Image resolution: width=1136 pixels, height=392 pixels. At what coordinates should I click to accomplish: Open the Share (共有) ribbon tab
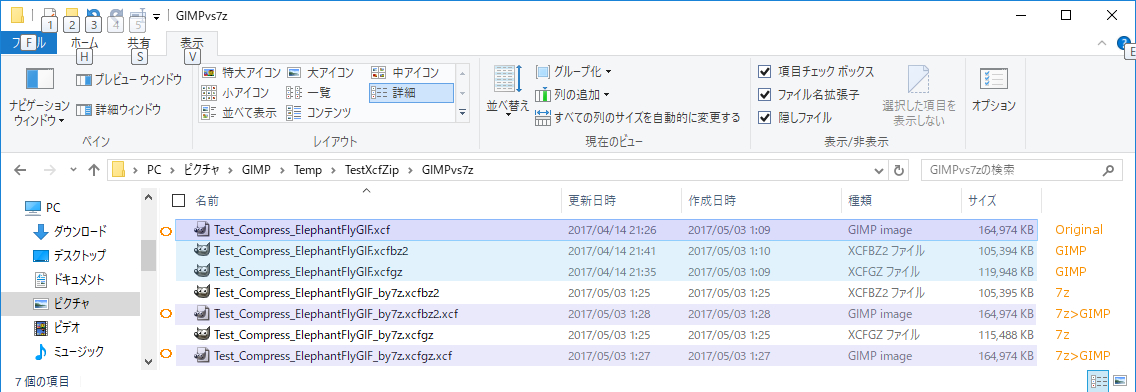coord(138,43)
